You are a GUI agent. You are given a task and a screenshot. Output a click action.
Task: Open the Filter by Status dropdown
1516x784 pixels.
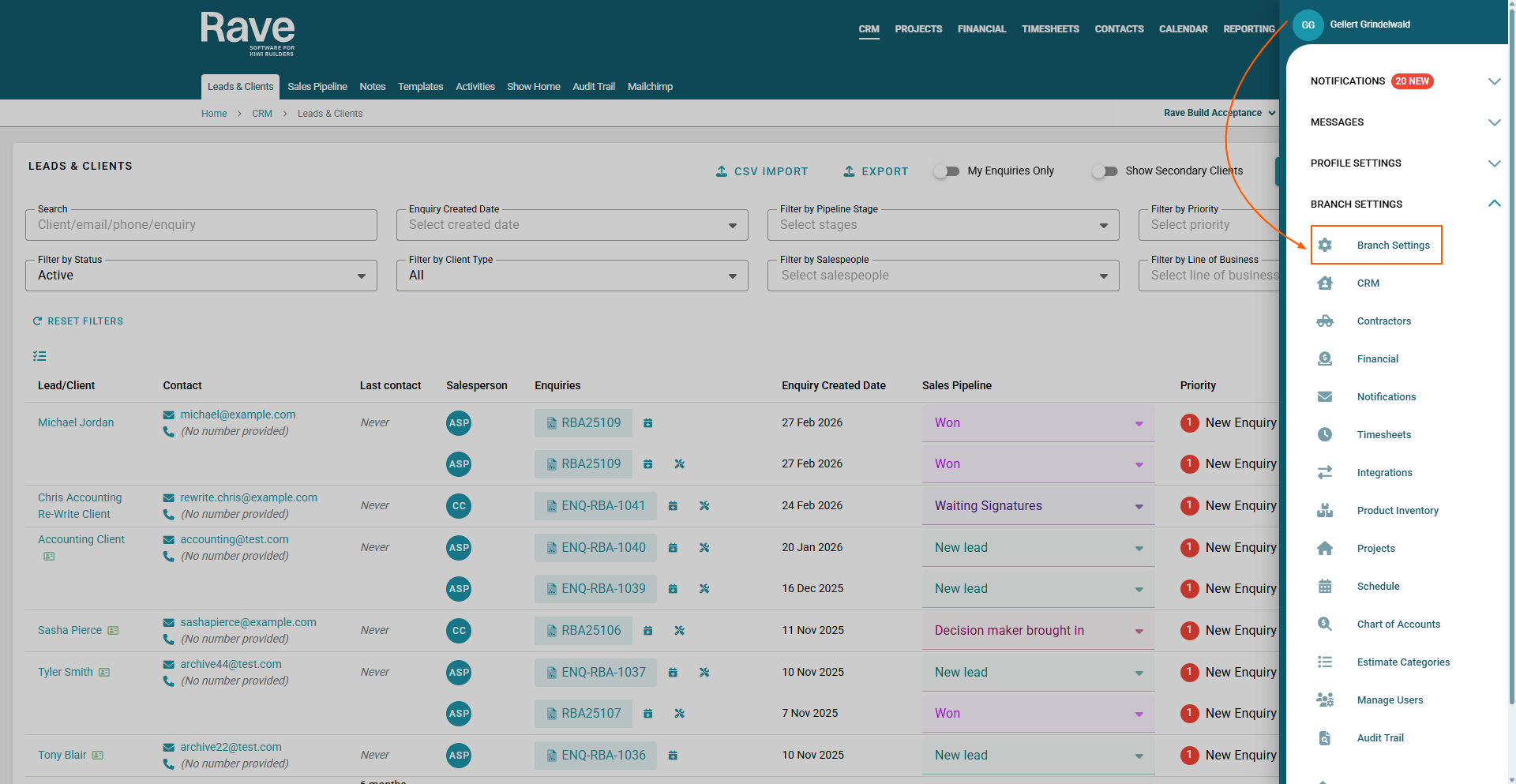(201, 276)
